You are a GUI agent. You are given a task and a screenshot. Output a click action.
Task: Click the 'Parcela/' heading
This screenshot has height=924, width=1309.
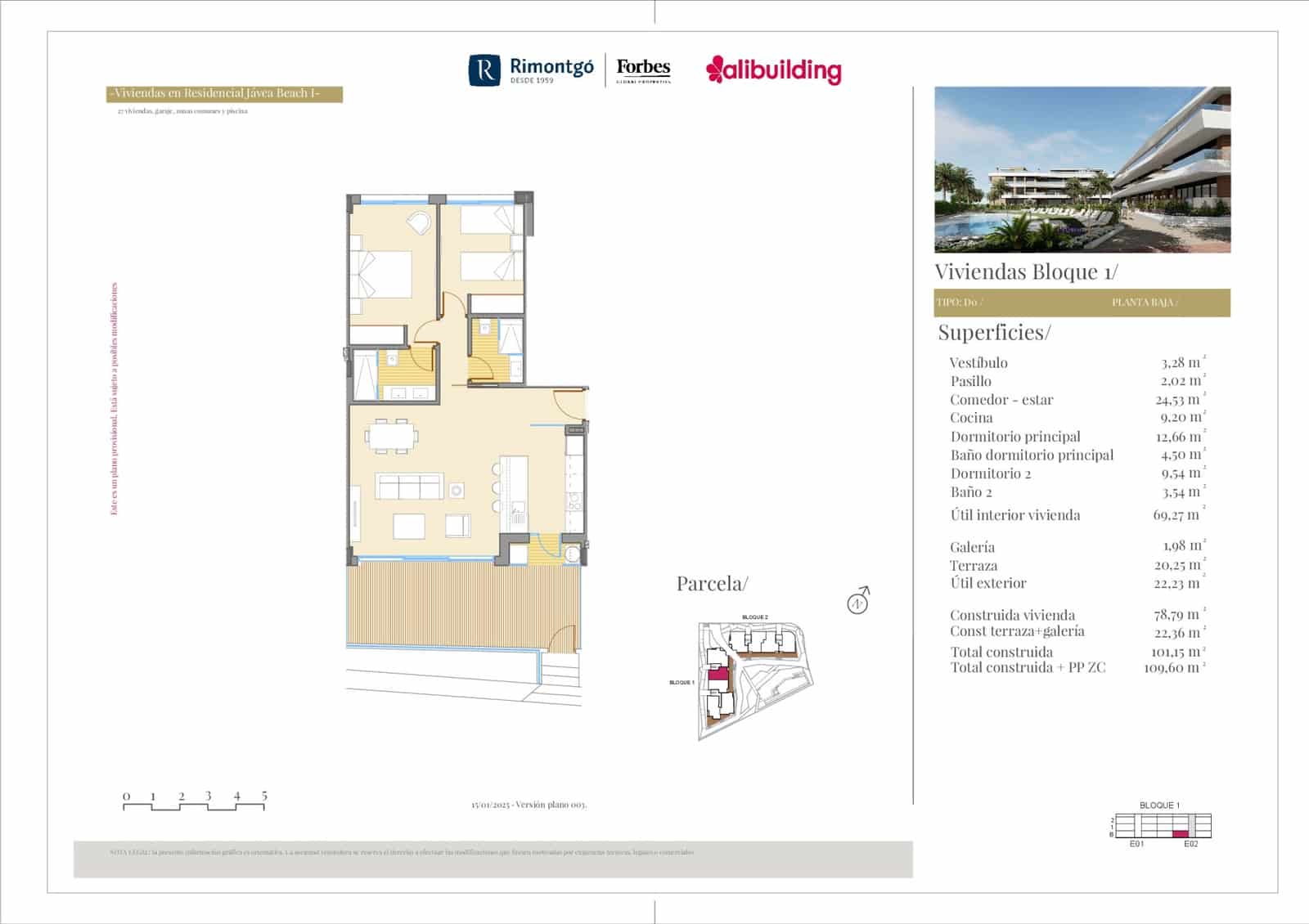coord(712,584)
